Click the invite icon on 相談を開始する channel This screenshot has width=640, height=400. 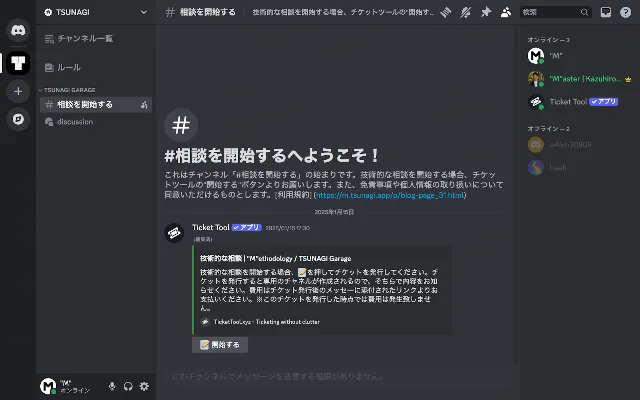(144, 105)
